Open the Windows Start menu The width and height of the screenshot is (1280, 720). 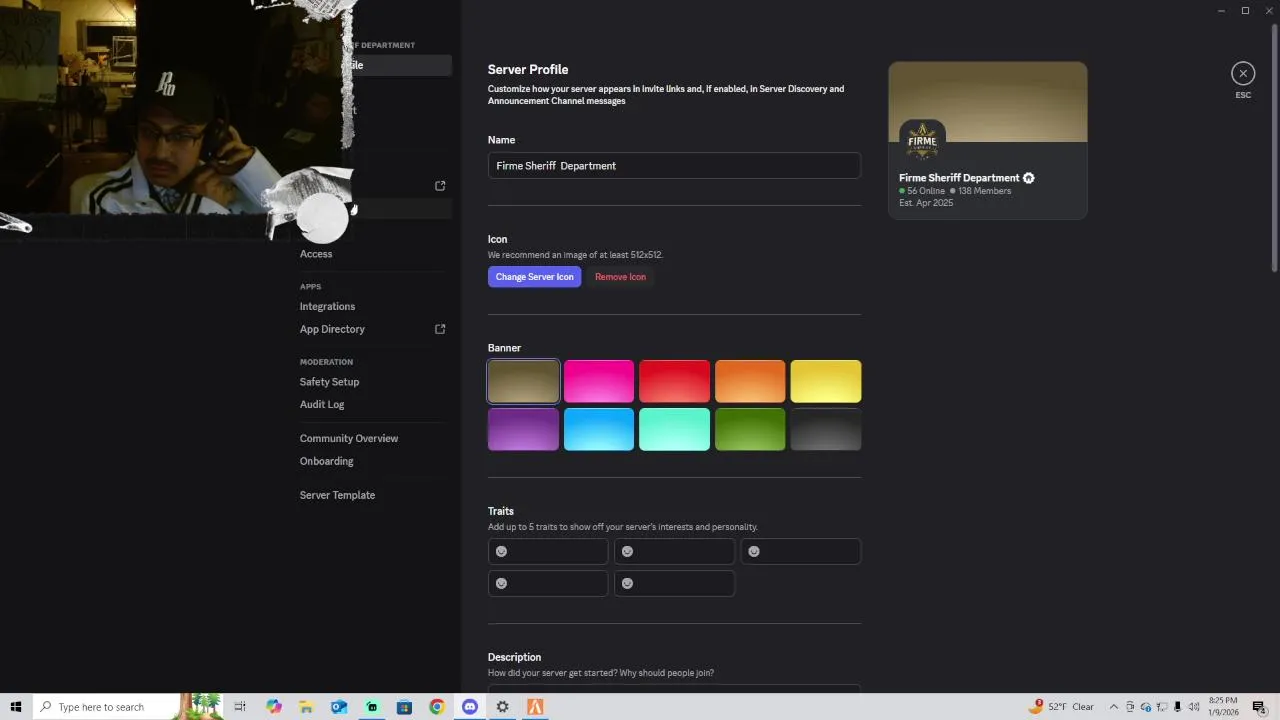point(15,707)
